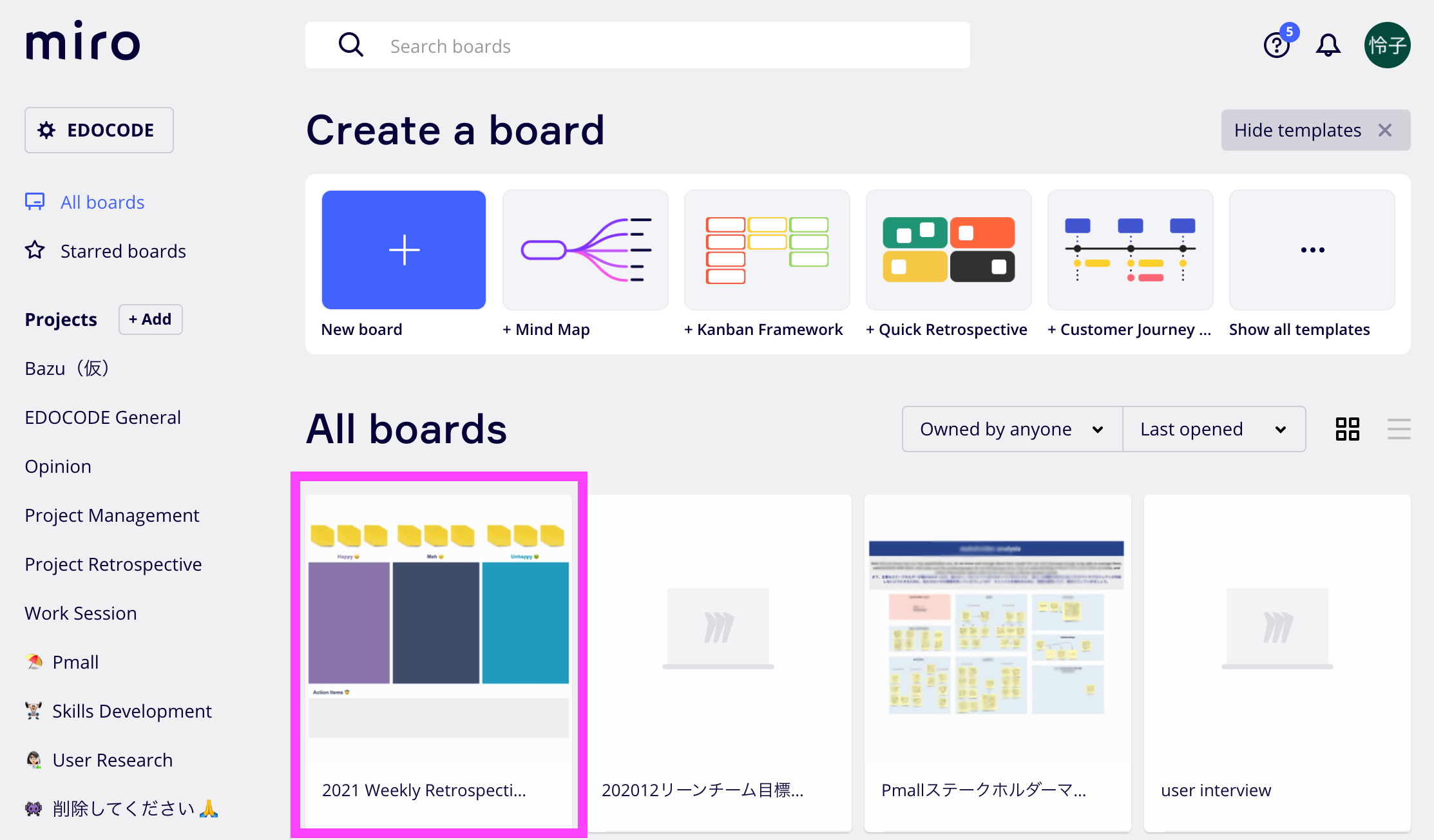
Task: Open the Miro logo home link
Action: 82,42
